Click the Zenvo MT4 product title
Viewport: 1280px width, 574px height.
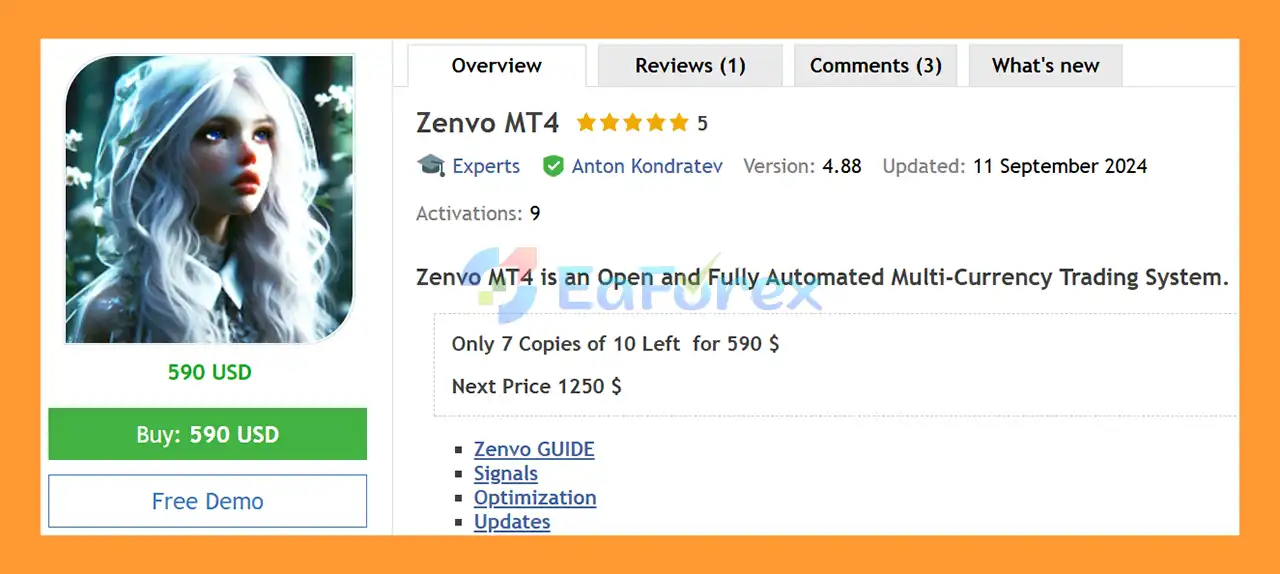488,123
